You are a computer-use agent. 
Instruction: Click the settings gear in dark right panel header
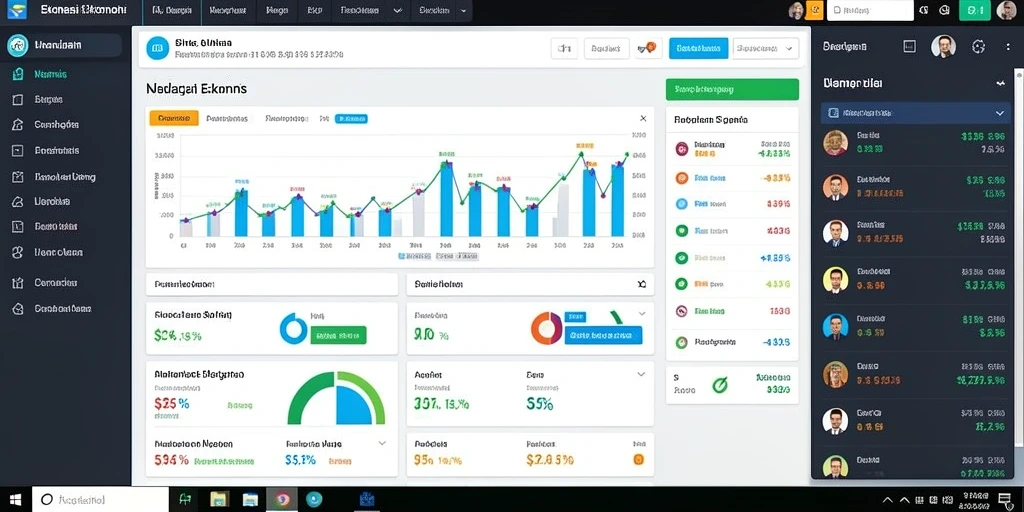(978, 46)
